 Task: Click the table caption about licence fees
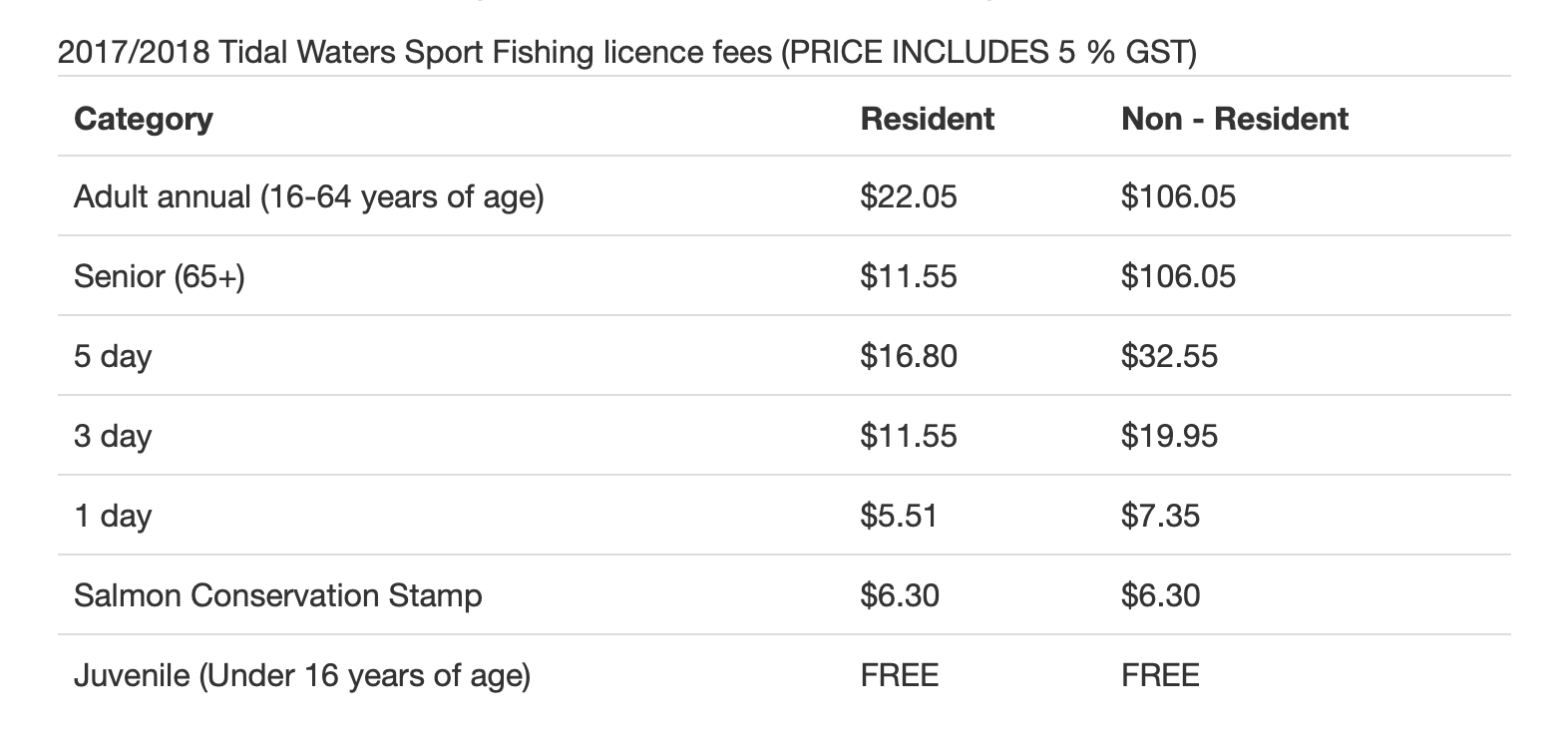626,52
